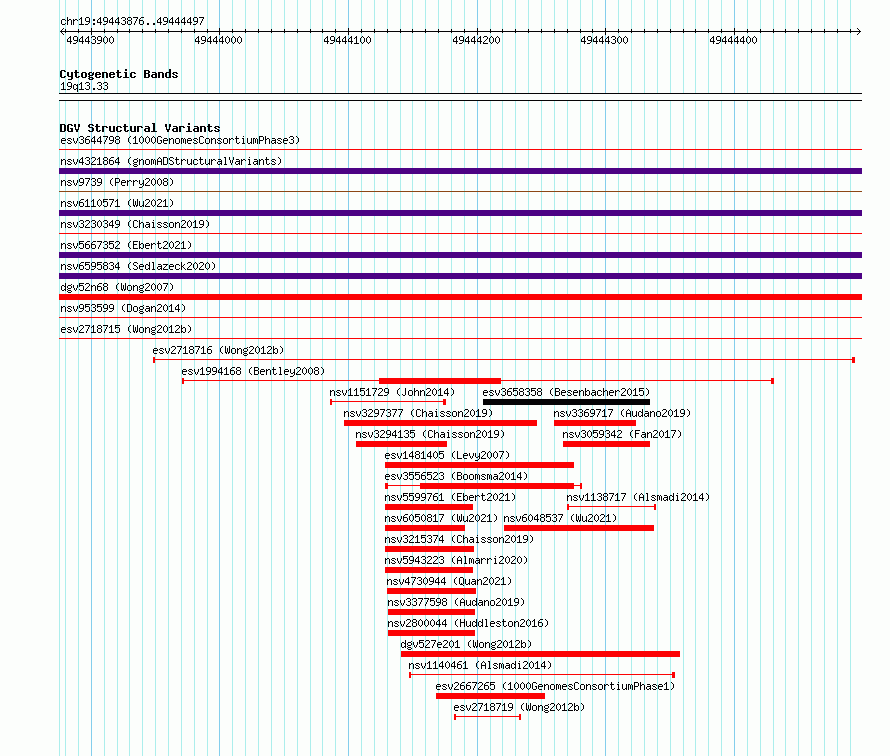Select the nsv2800044 (Huddleston2016) label
Screen dimensions: 890x756
(x=468, y=623)
